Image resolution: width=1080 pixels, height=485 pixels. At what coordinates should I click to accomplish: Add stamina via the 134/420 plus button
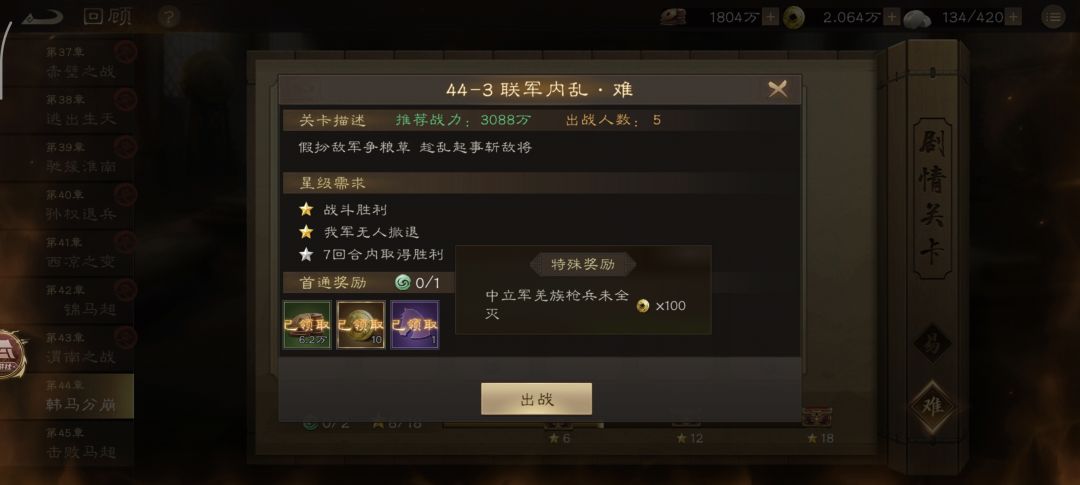[x=1013, y=17]
